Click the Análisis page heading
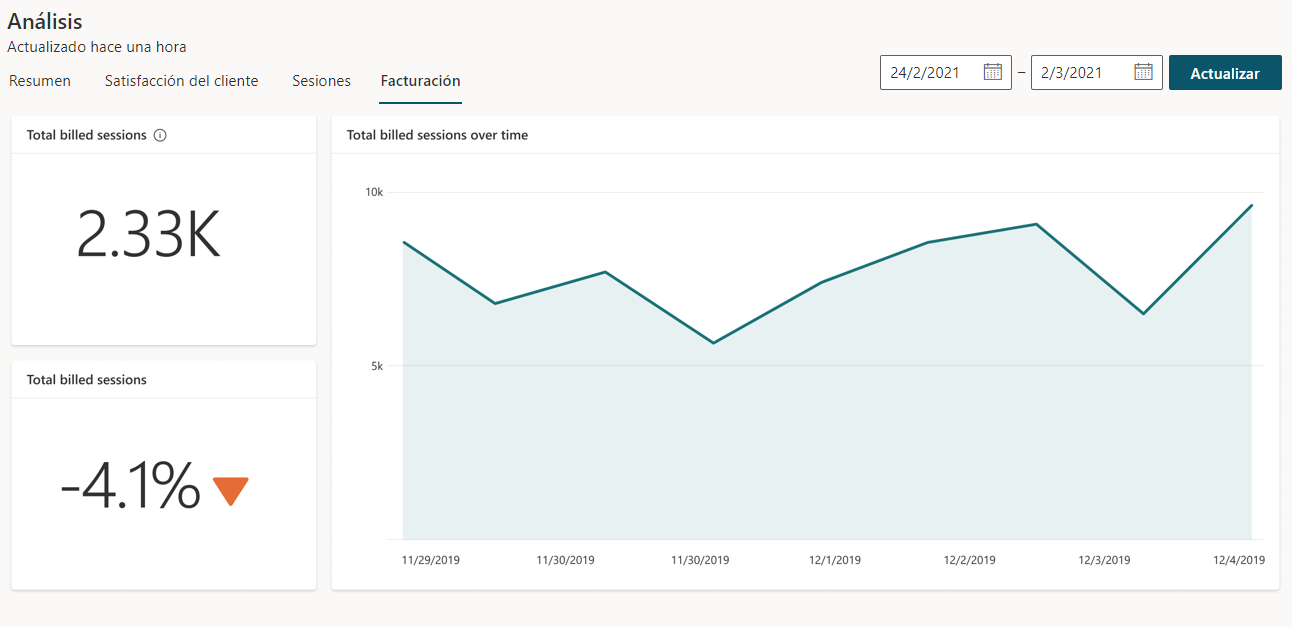 click(45, 21)
